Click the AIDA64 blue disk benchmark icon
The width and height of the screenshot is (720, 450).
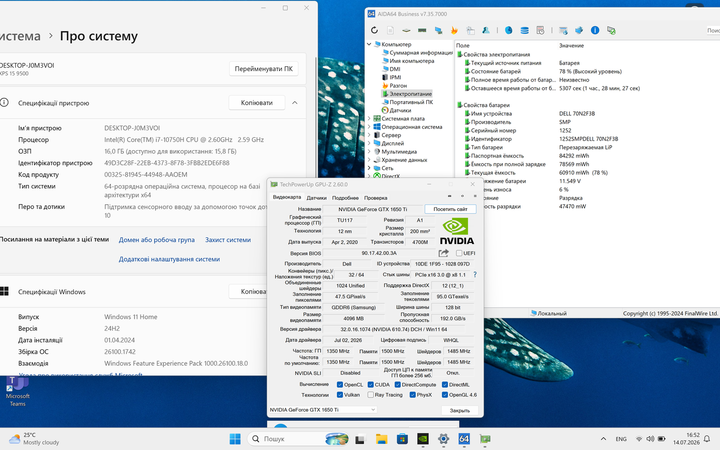(x=508, y=30)
